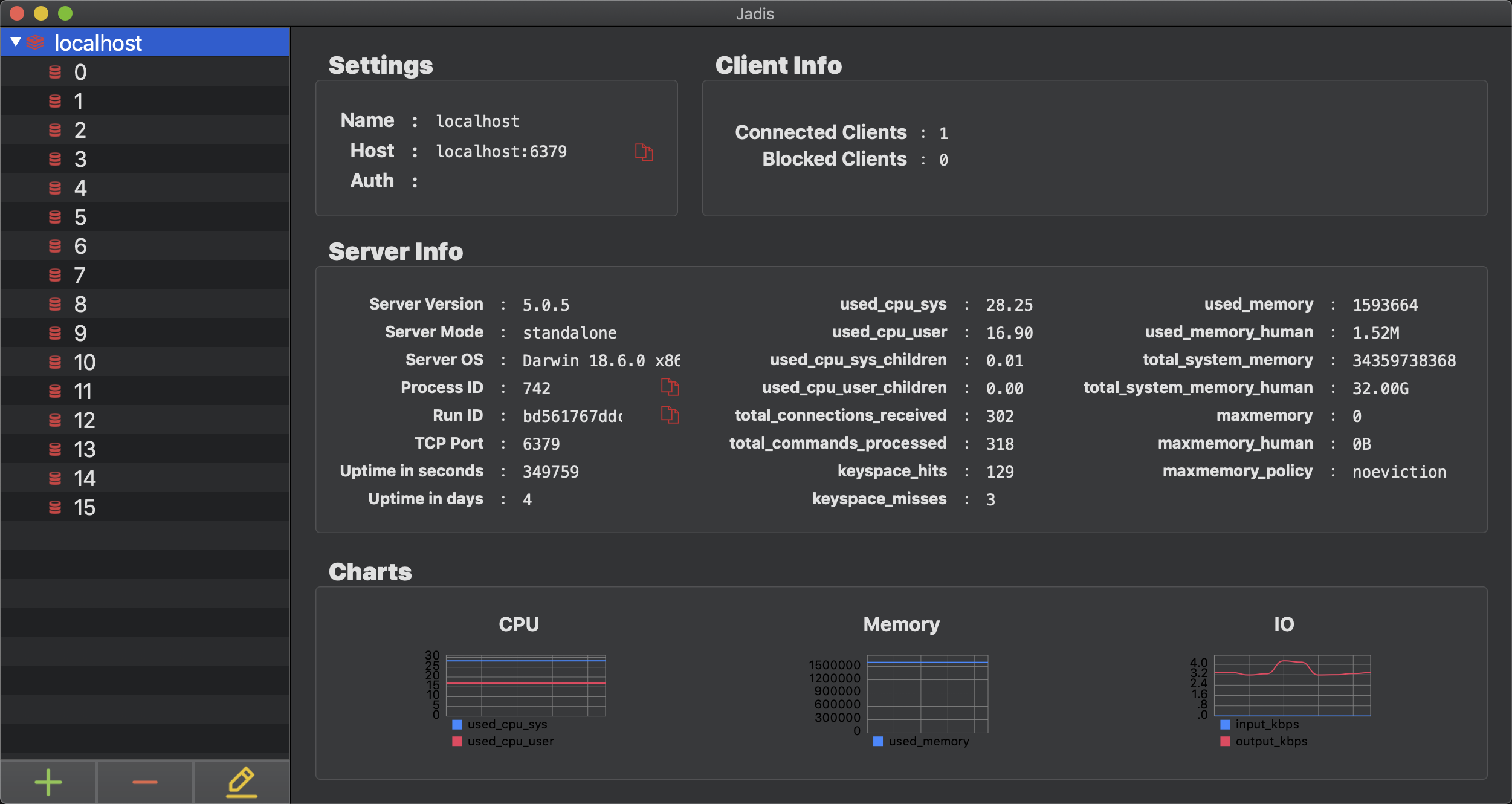Click the input_kbps legend label
The width and height of the screenshot is (1512, 804).
(x=1267, y=724)
